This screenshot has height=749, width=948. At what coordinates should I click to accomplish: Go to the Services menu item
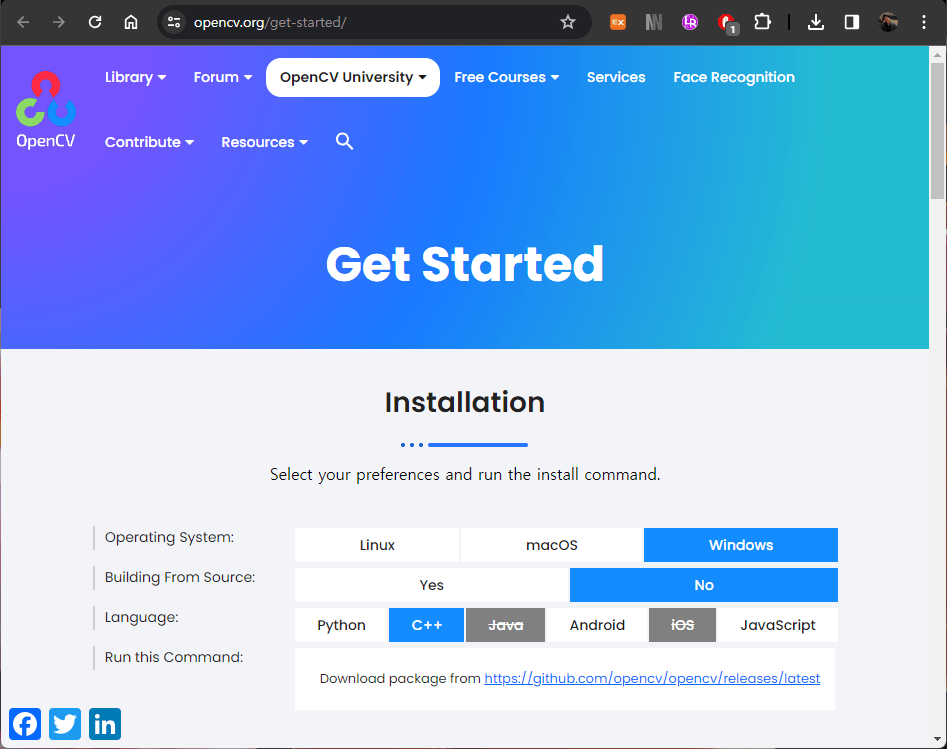(616, 77)
